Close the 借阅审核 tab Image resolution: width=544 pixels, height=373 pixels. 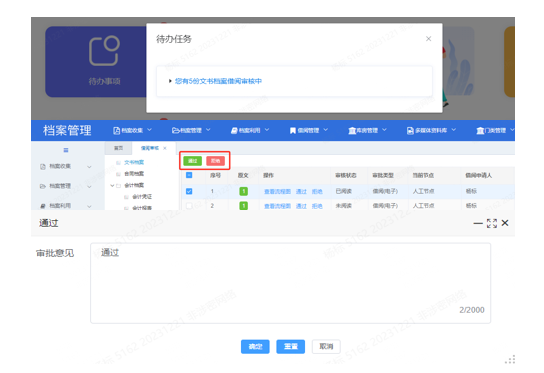[165, 148]
